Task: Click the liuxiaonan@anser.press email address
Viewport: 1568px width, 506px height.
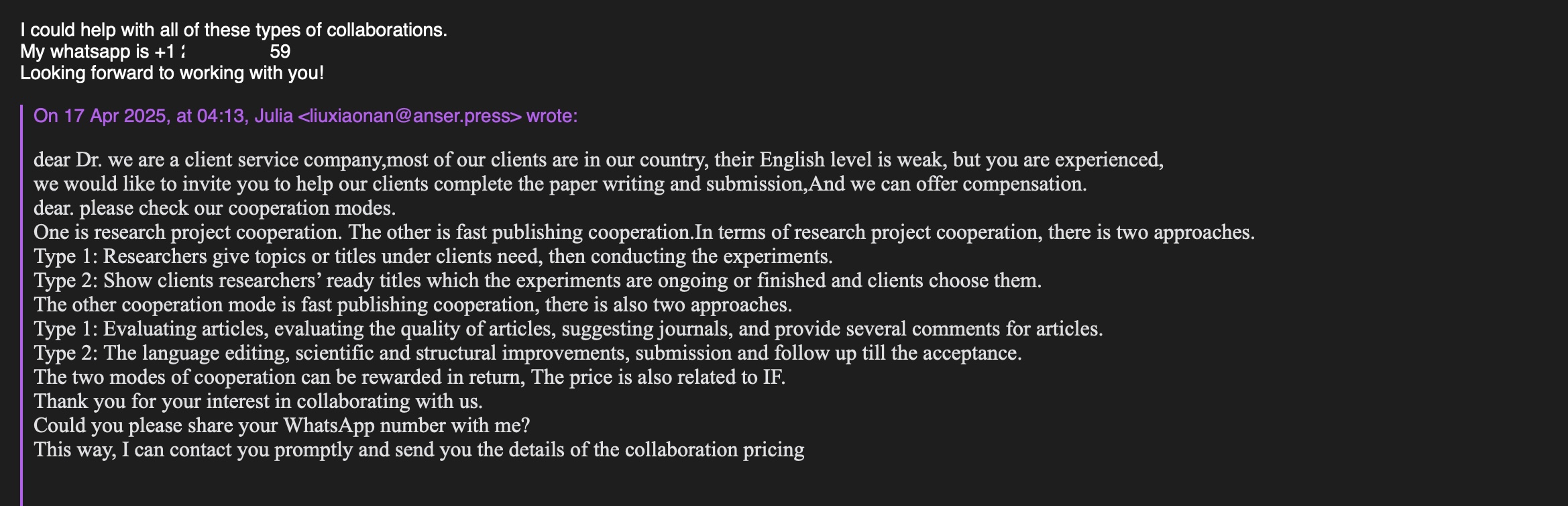Action: tap(409, 116)
